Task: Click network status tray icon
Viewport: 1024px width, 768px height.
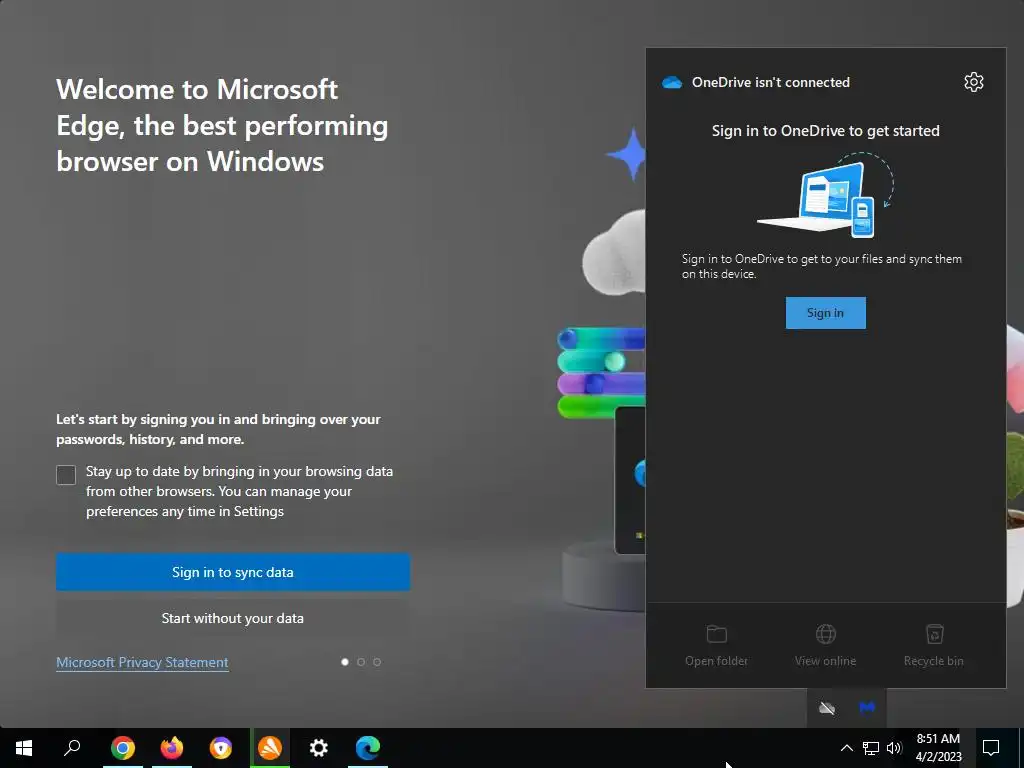Action: [x=871, y=748]
